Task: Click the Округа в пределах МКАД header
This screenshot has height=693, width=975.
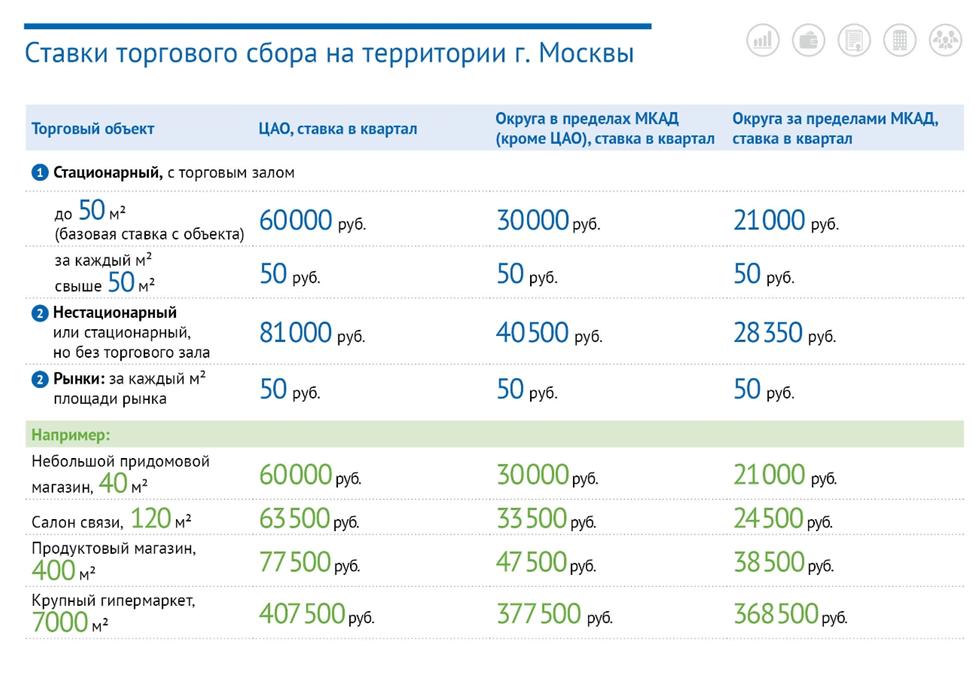Action: tap(604, 128)
